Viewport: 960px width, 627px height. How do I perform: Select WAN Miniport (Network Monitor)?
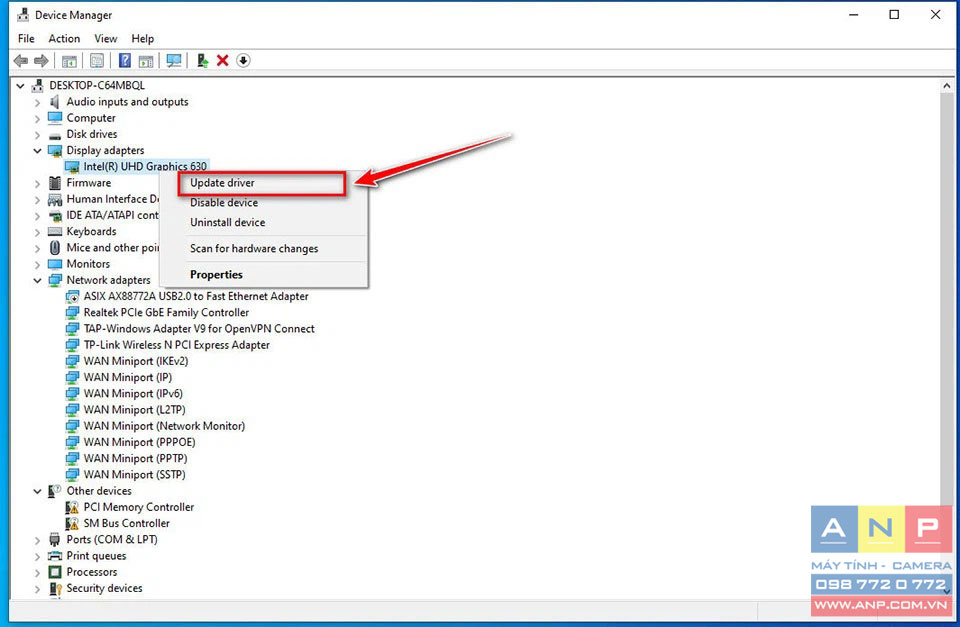tap(164, 426)
